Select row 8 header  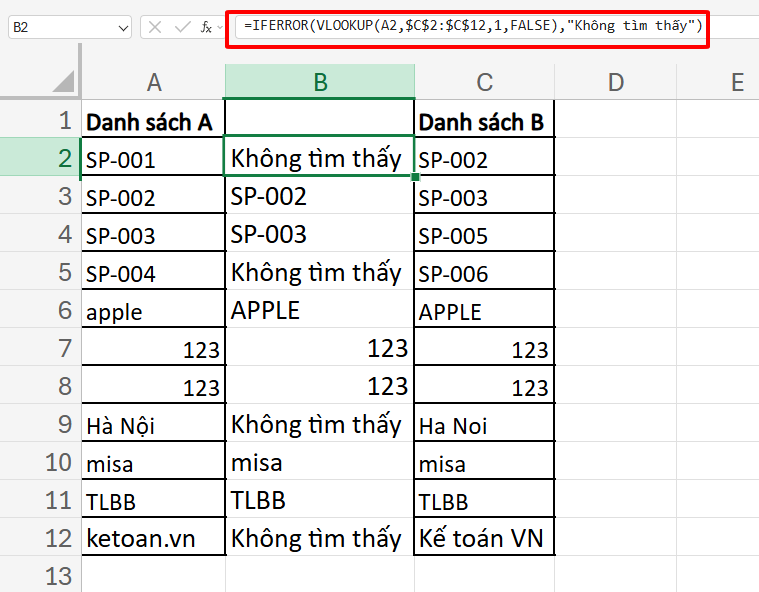41,385
